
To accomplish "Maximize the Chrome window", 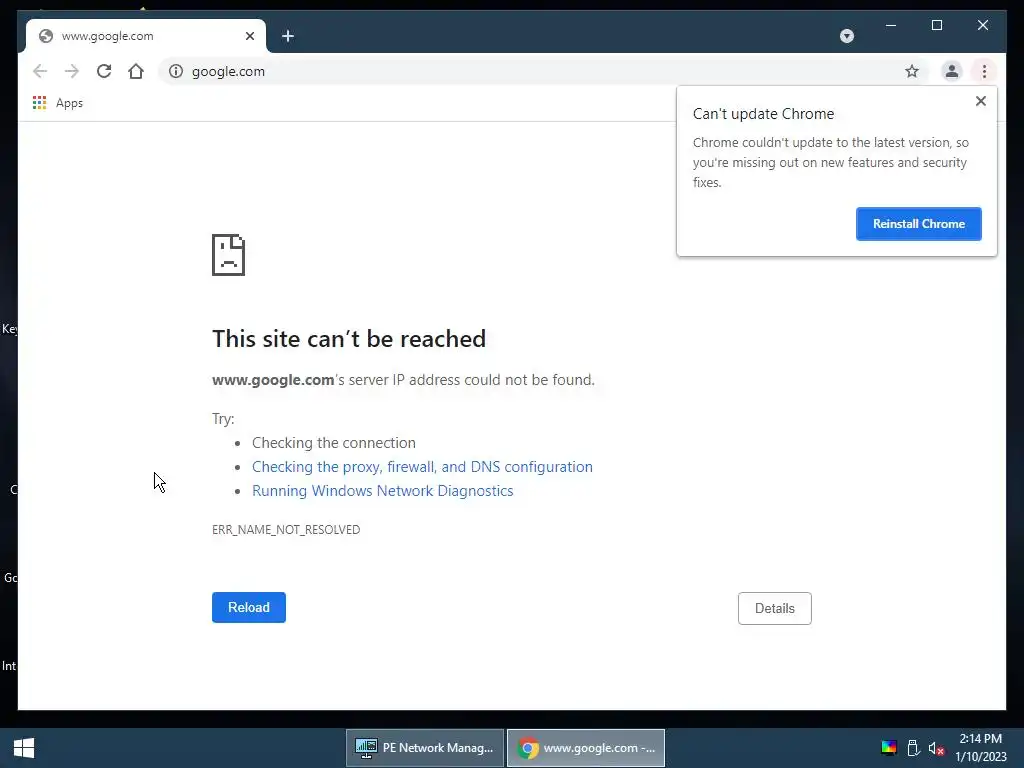I will [936, 25].
